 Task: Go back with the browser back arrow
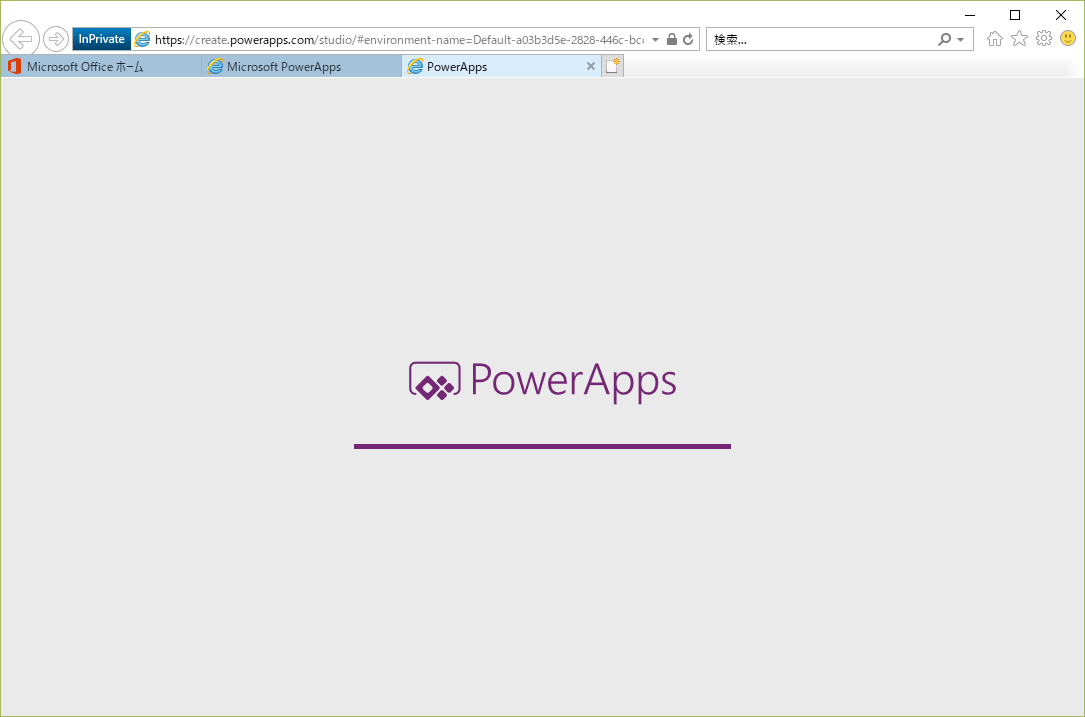pyautogui.click(x=21, y=39)
